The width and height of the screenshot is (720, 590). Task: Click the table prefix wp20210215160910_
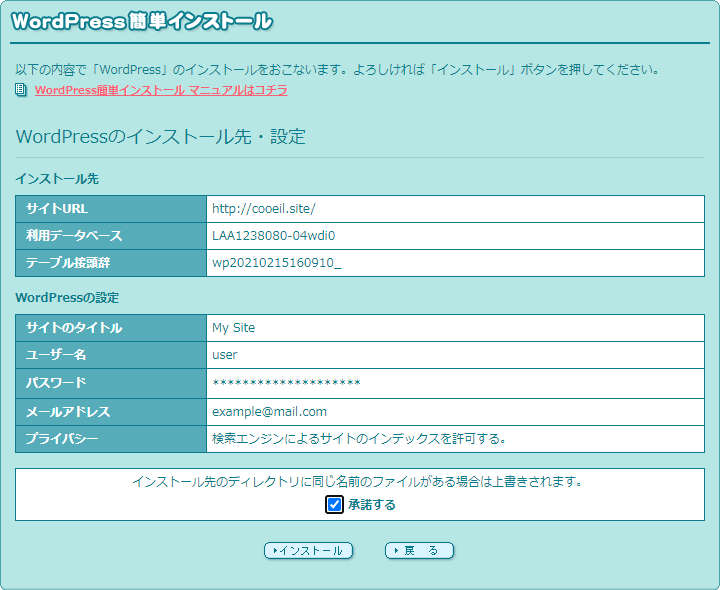(276, 263)
